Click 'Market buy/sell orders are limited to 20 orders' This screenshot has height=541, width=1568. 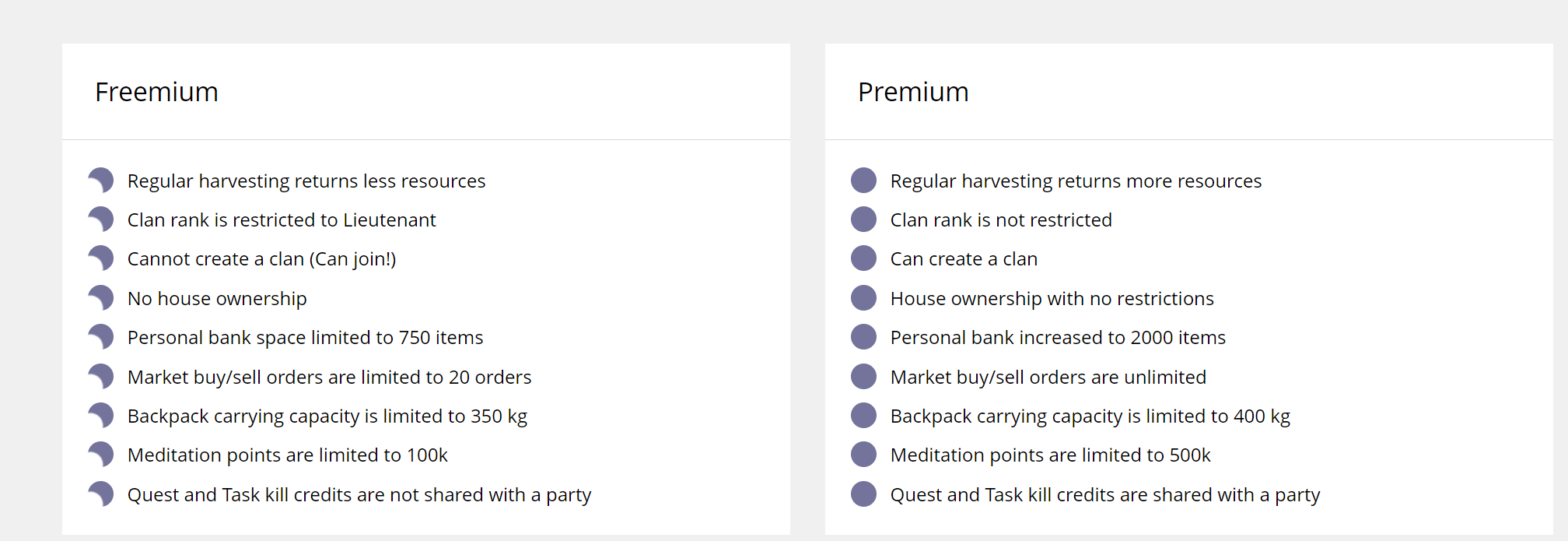[x=329, y=378]
